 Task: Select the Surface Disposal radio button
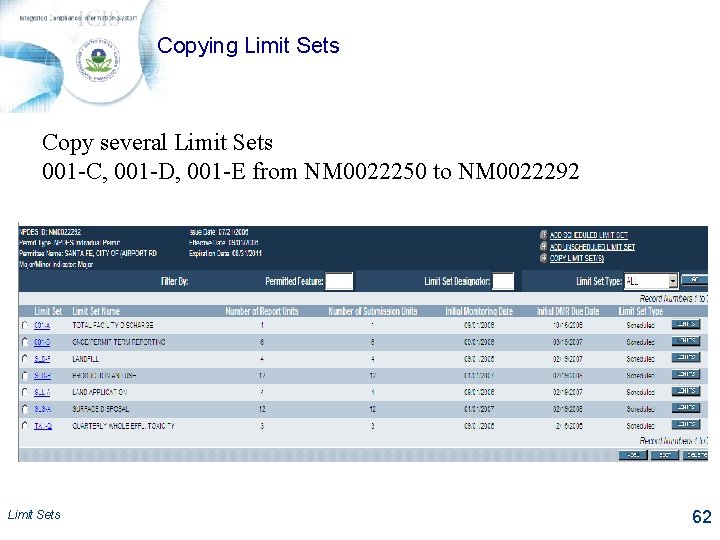click(x=25, y=409)
